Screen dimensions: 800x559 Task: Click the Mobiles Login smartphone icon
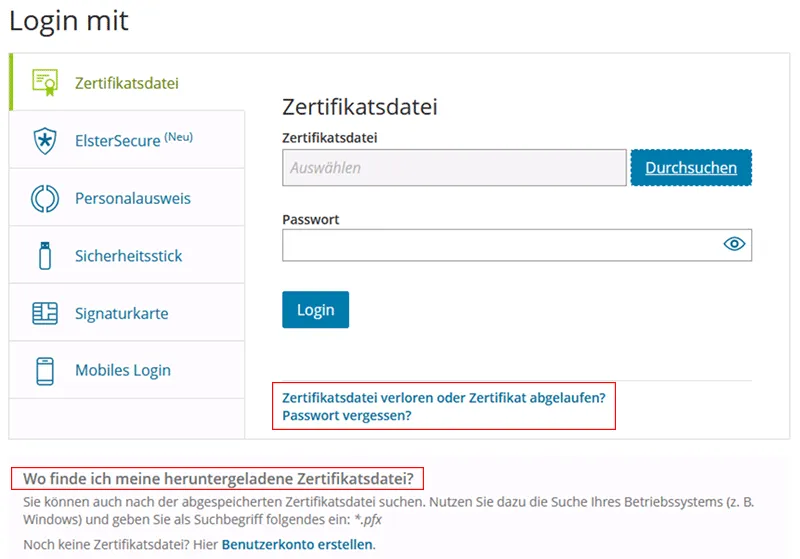(x=45, y=370)
